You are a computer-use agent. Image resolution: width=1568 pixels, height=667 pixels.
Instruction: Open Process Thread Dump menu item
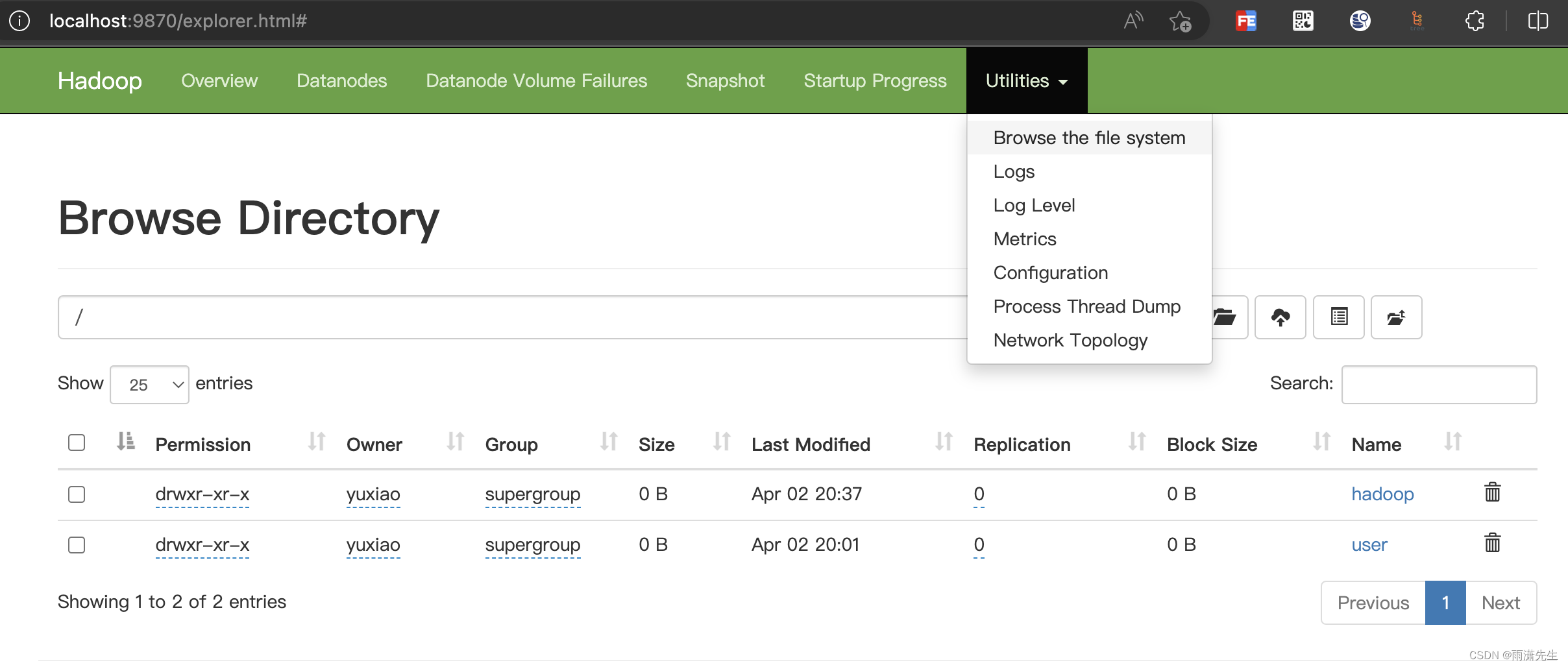[x=1089, y=306]
